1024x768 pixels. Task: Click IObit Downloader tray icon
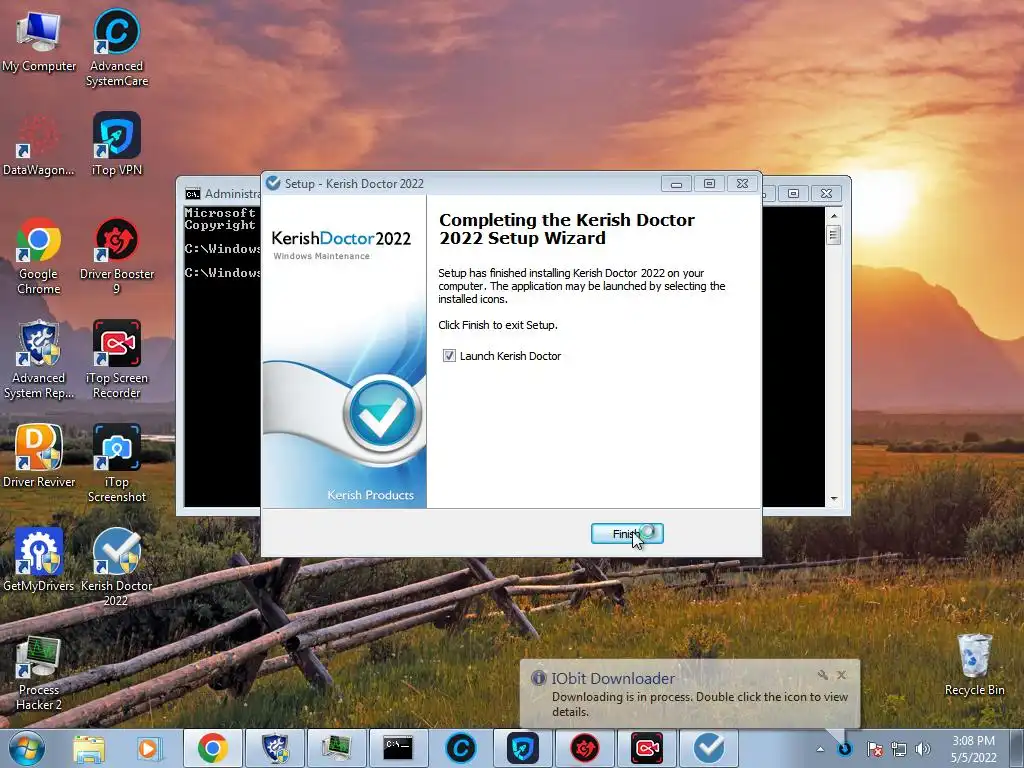tap(845, 749)
